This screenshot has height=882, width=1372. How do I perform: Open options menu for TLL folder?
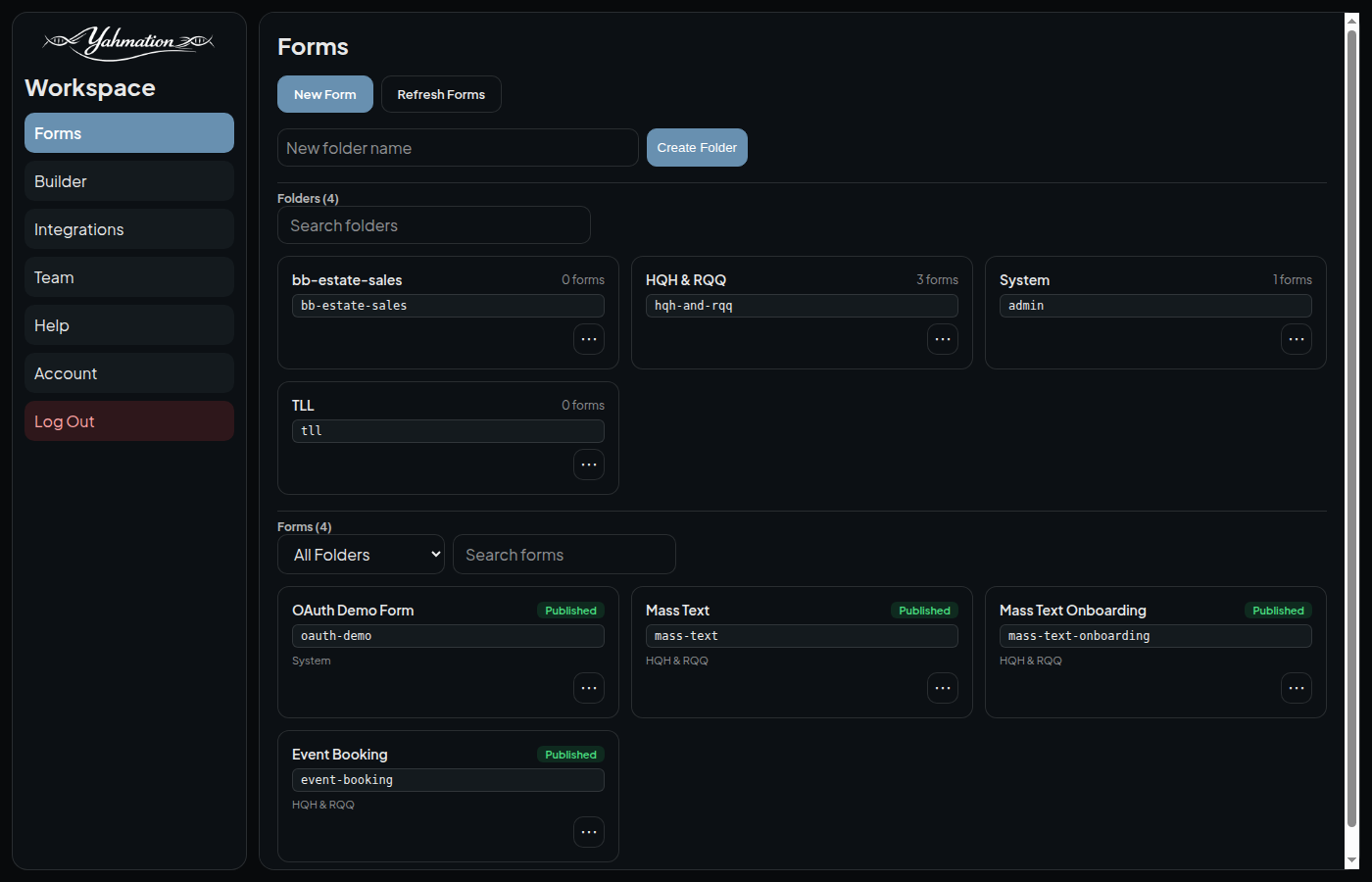589,465
